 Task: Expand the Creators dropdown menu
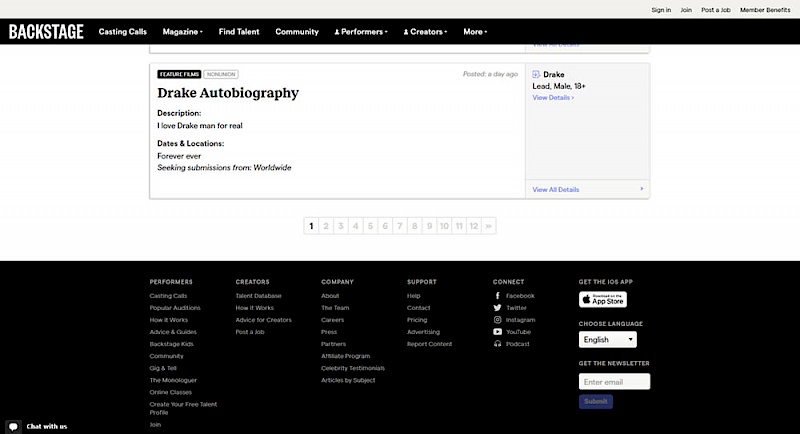(x=425, y=32)
